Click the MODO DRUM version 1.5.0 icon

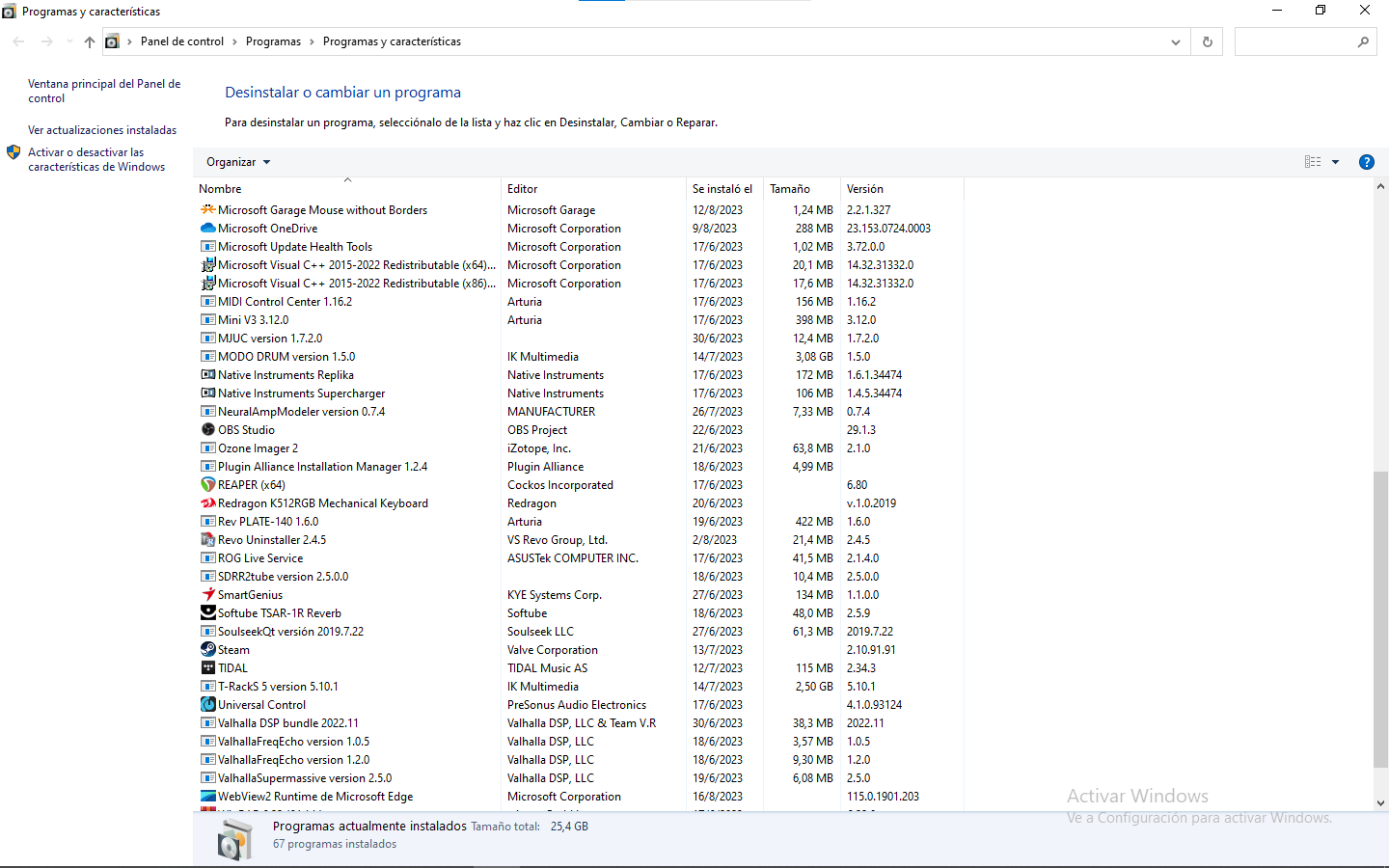pos(207,357)
